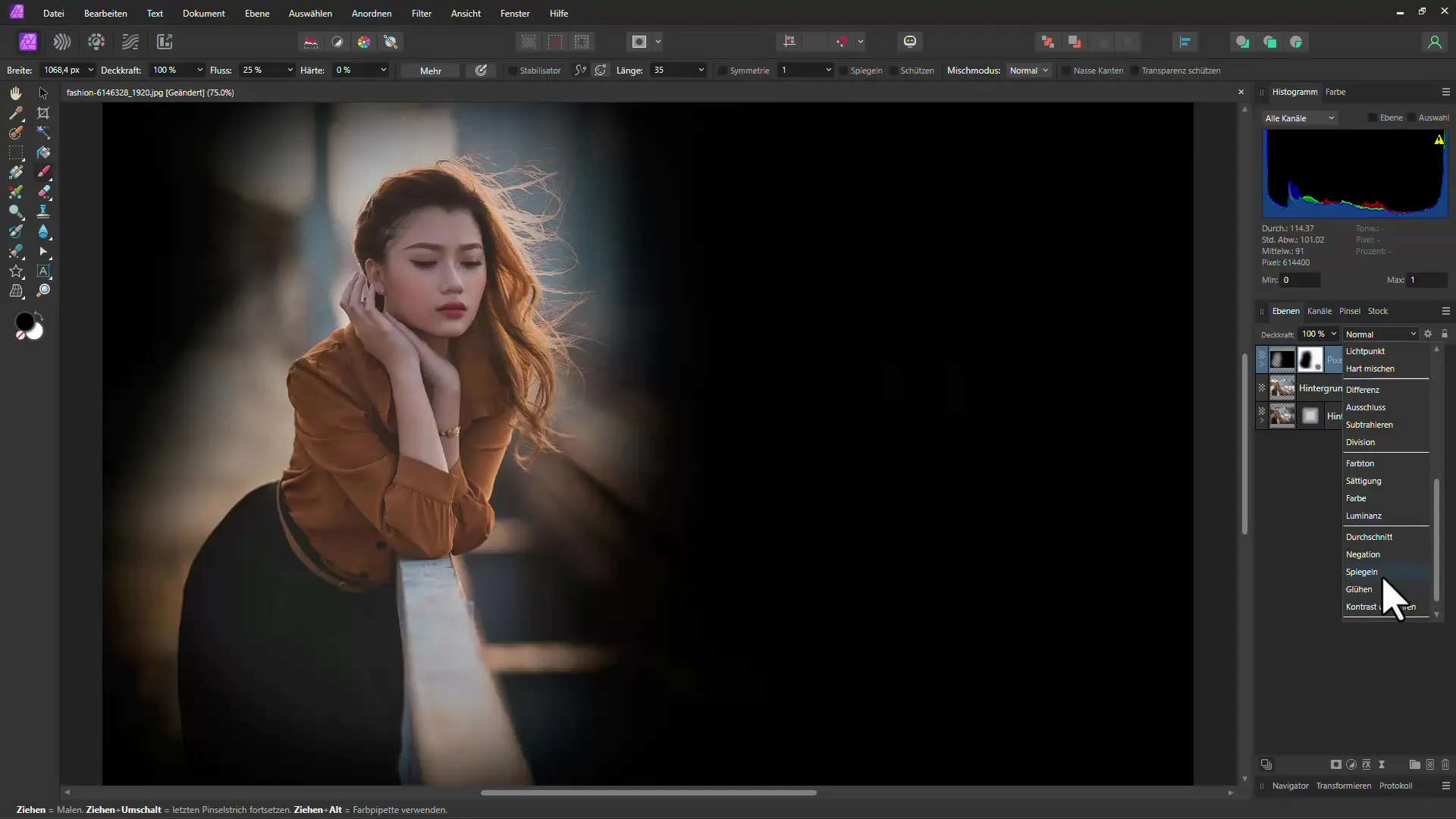Adjust the Fluss percentage input
The height and width of the screenshot is (819, 1456).
tap(256, 70)
